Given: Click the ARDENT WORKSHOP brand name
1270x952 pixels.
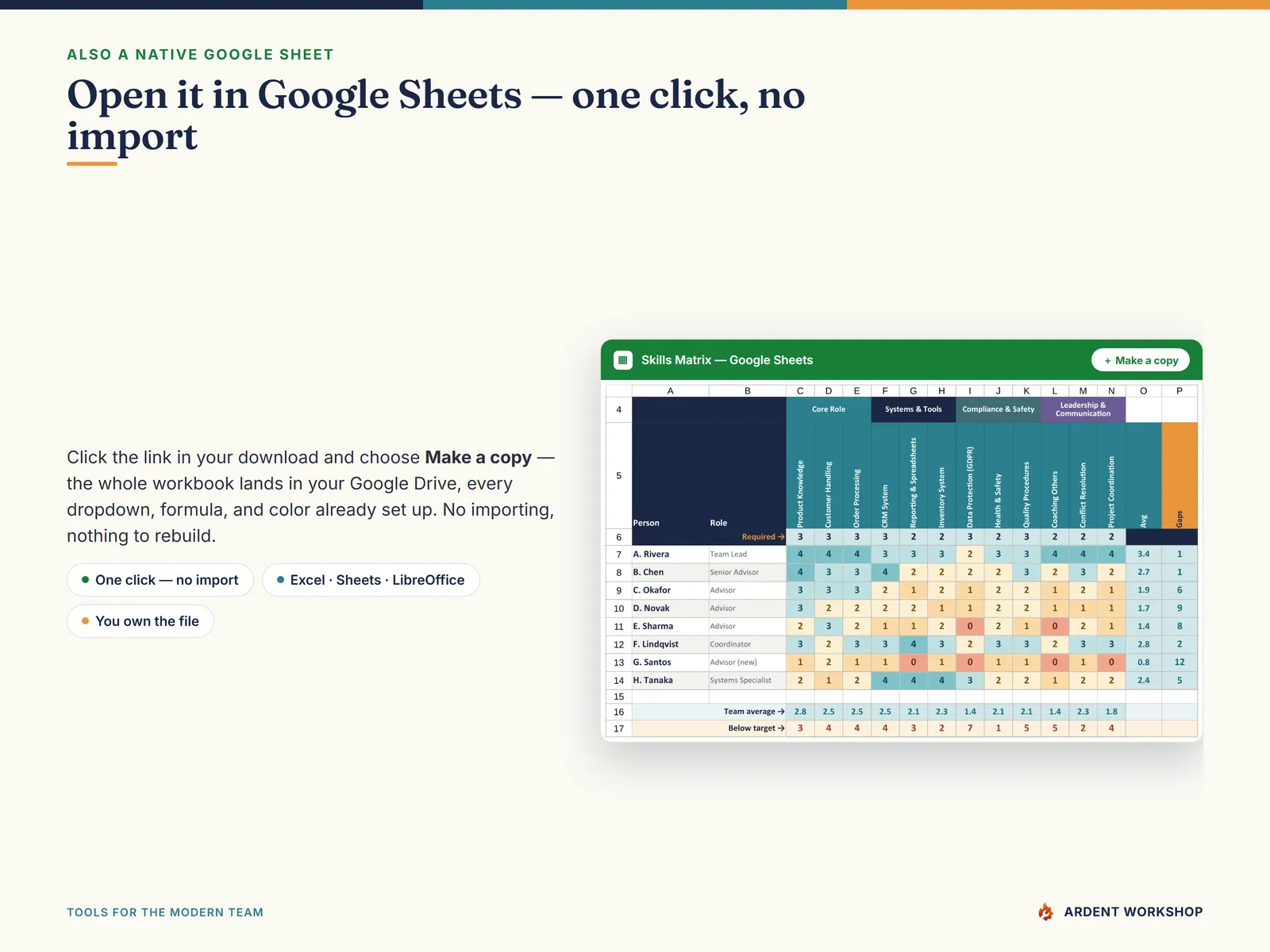Looking at the screenshot, I should point(1133,912).
